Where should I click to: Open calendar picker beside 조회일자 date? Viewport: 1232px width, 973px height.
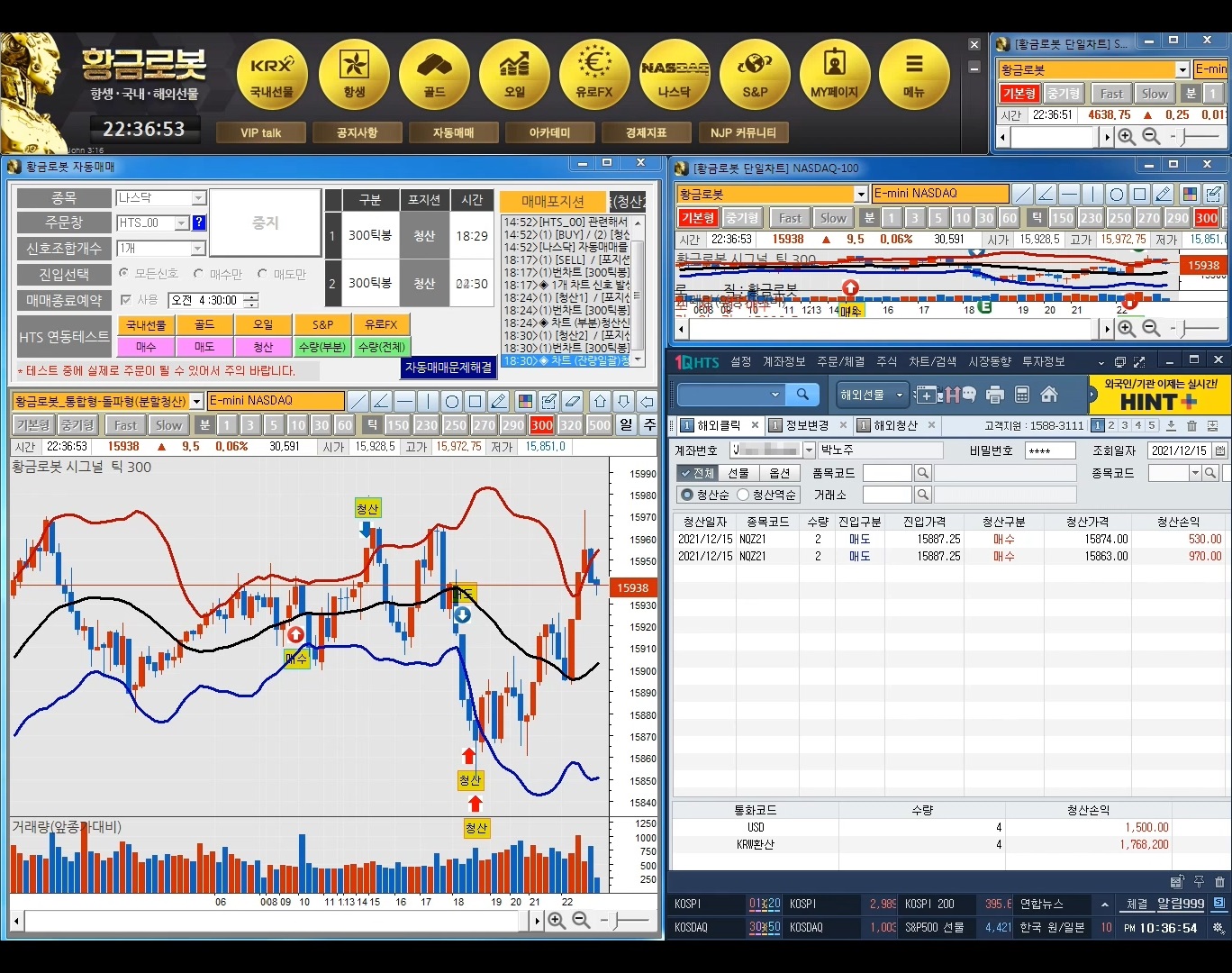click(1219, 450)
